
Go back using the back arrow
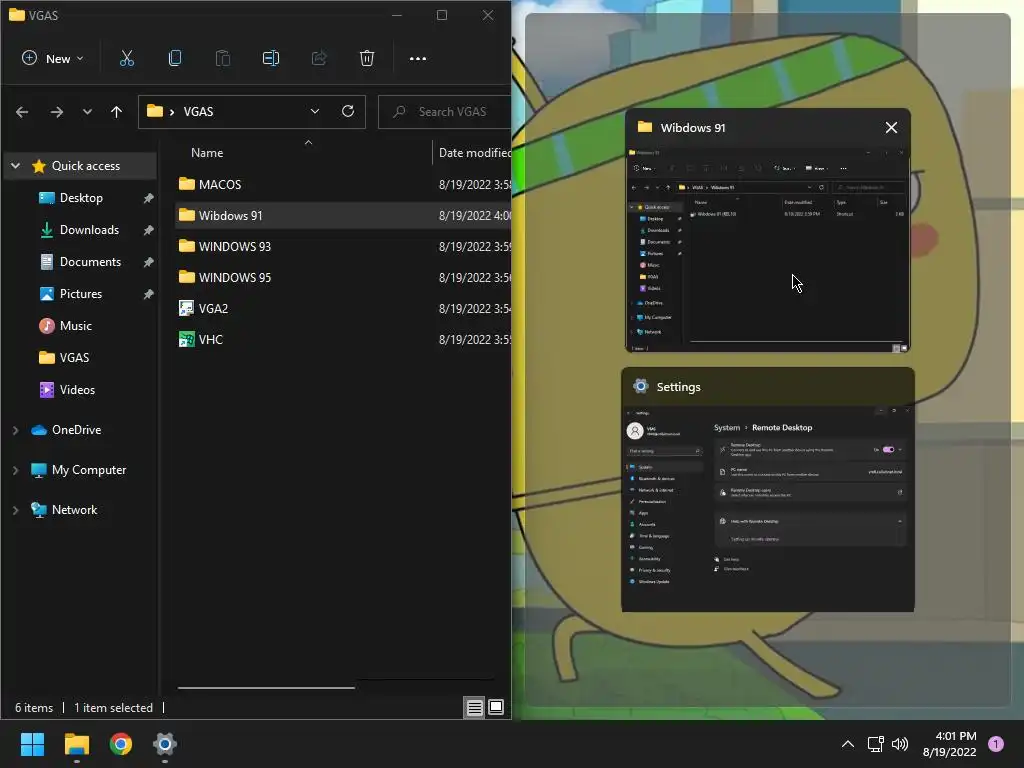click(x=22, y=112)
